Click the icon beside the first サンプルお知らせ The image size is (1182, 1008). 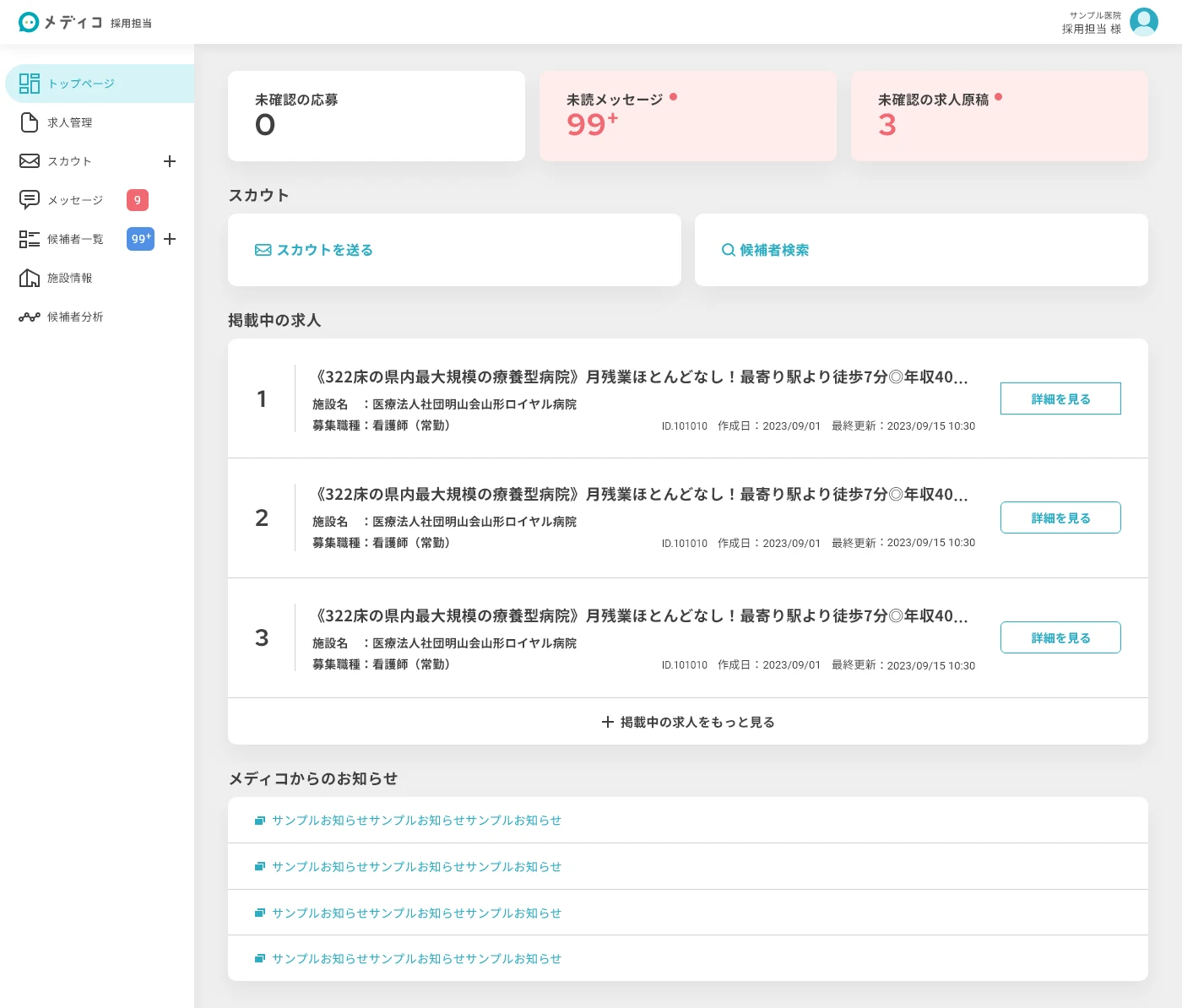click(260, 821)
